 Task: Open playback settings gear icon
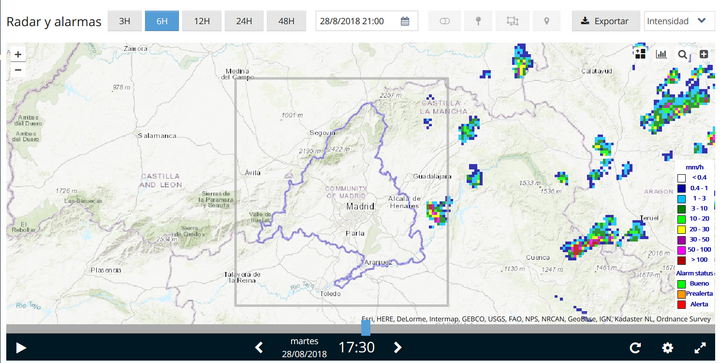pyautogui.click(x=667, y=348)
